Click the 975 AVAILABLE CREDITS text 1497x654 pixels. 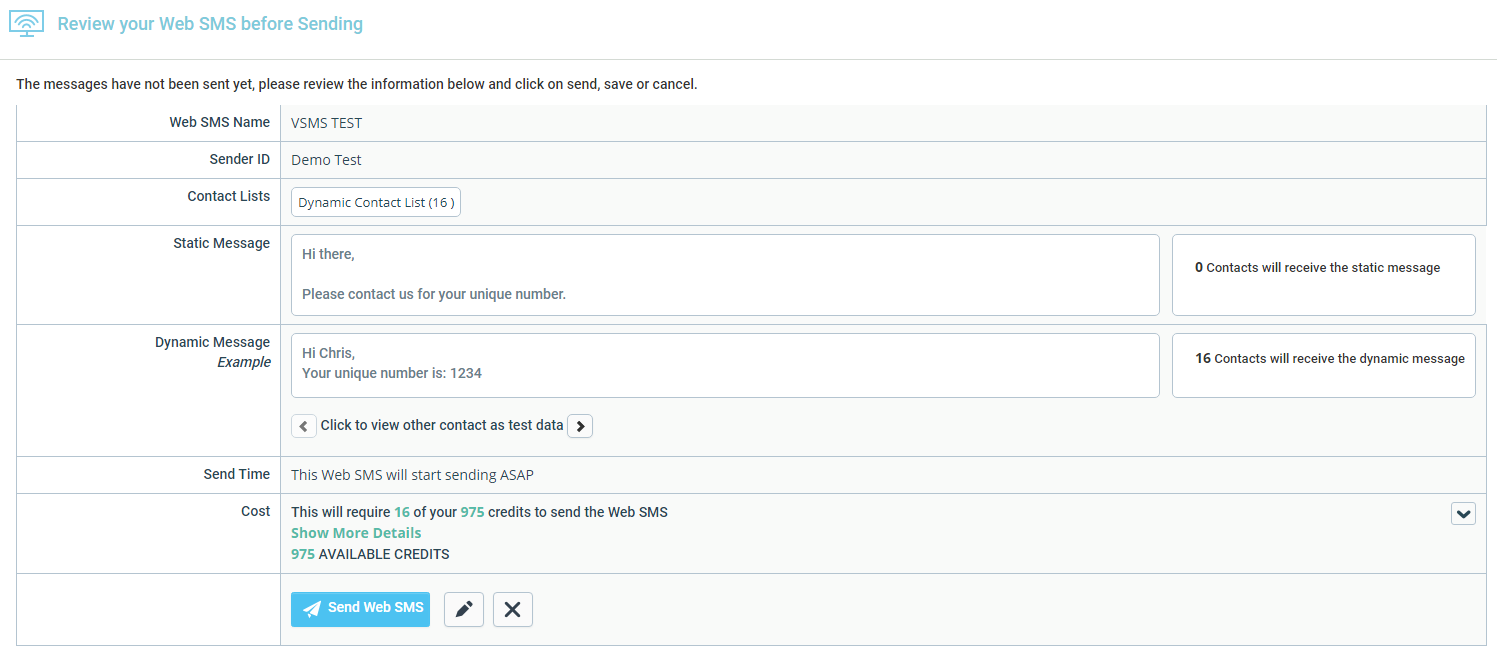[370, 554]
